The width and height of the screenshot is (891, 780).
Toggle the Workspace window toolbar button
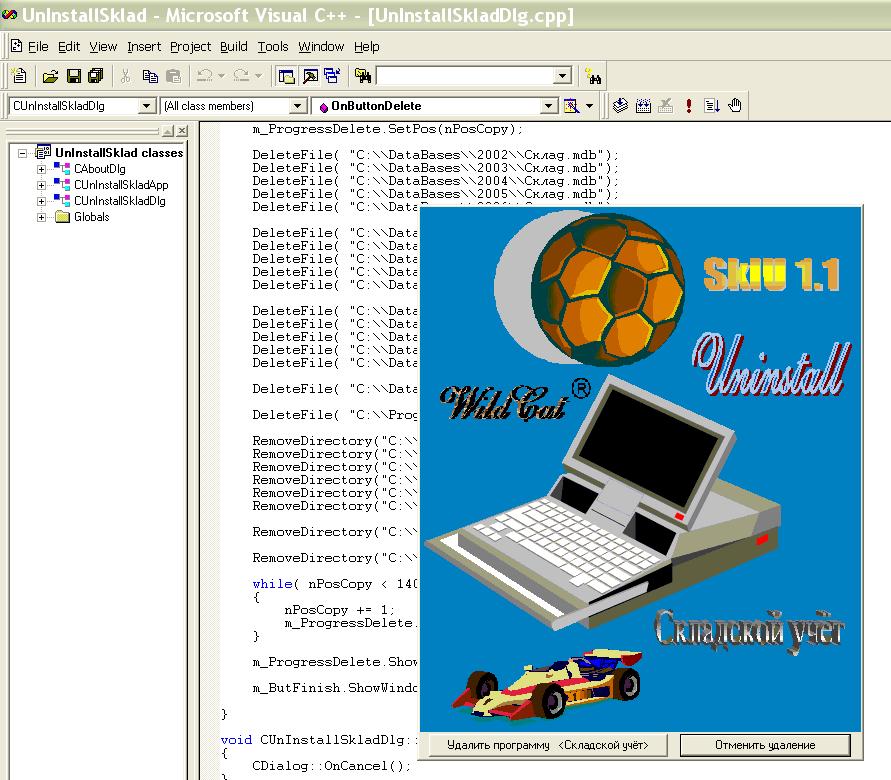287,76
